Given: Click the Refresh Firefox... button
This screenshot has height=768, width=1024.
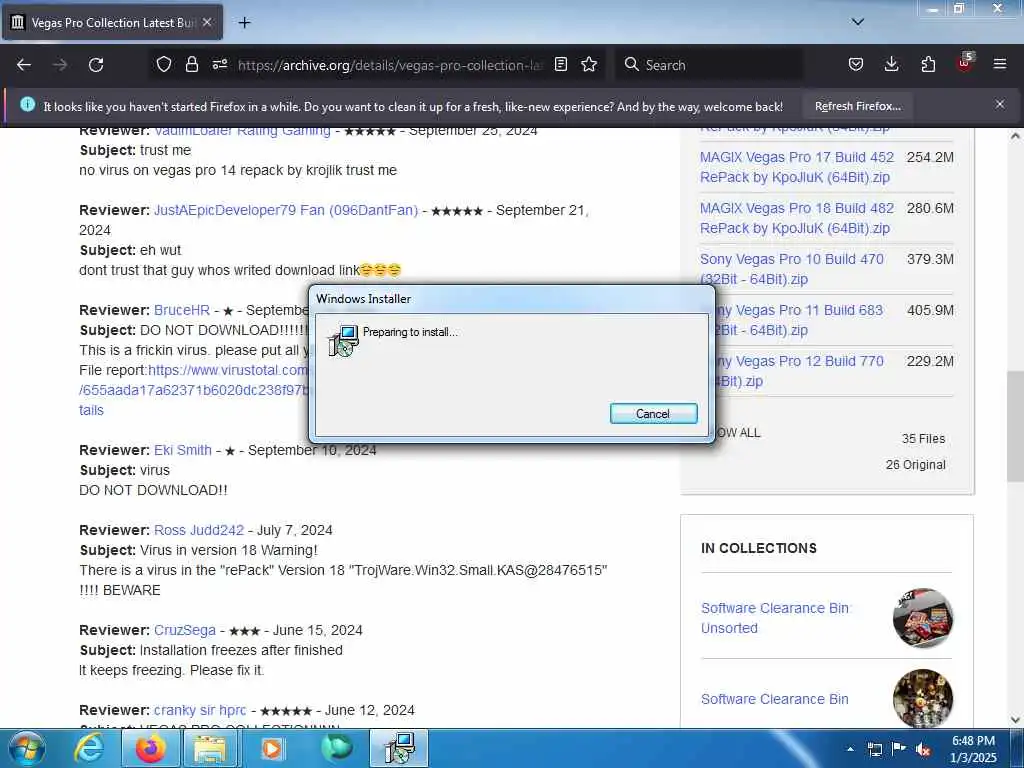Looking at the screenshot, I should click(857, 106).
